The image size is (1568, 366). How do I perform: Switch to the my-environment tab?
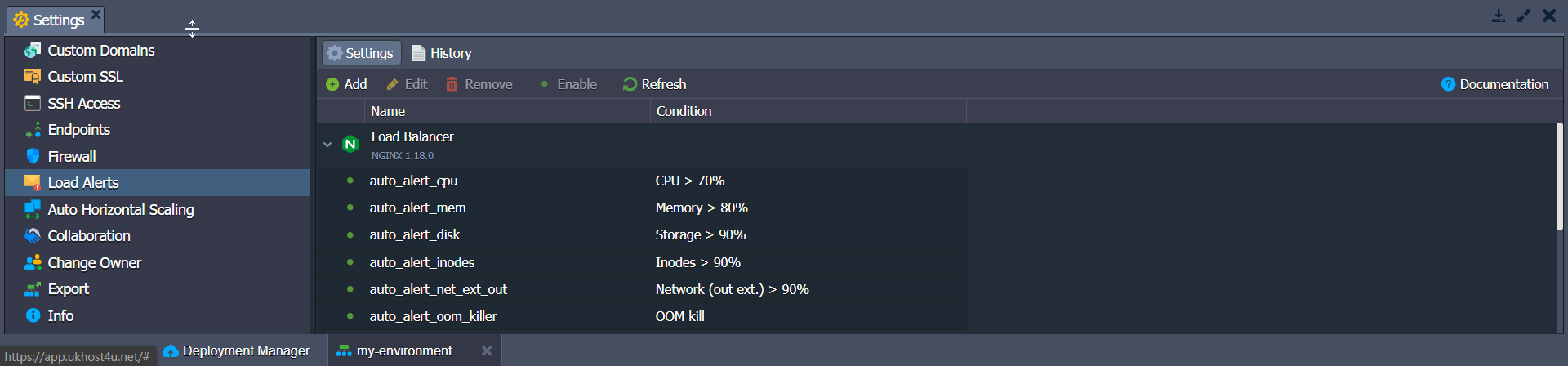click(403, 351)
